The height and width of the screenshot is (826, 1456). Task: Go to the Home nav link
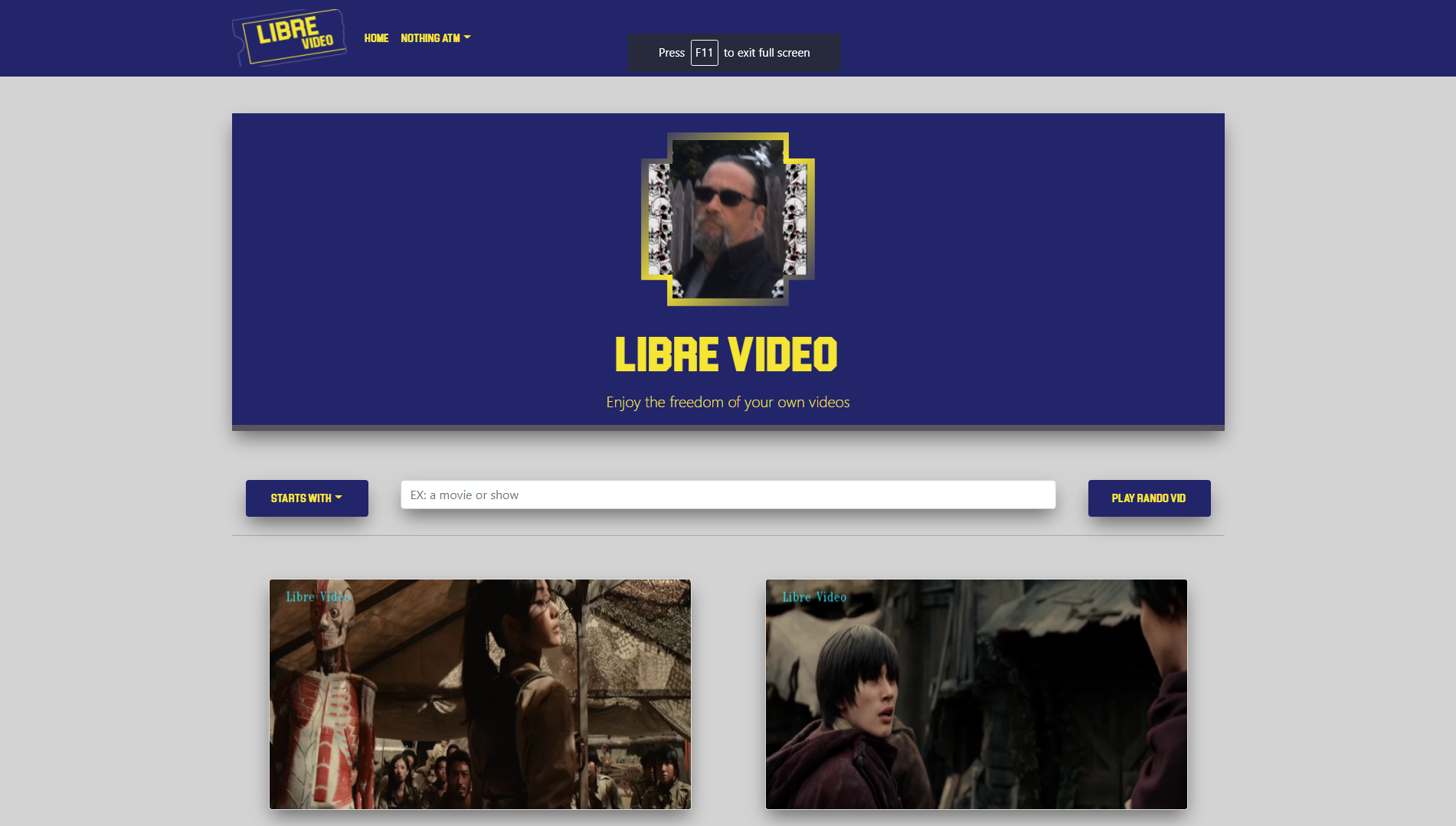[x=376, y=38]
